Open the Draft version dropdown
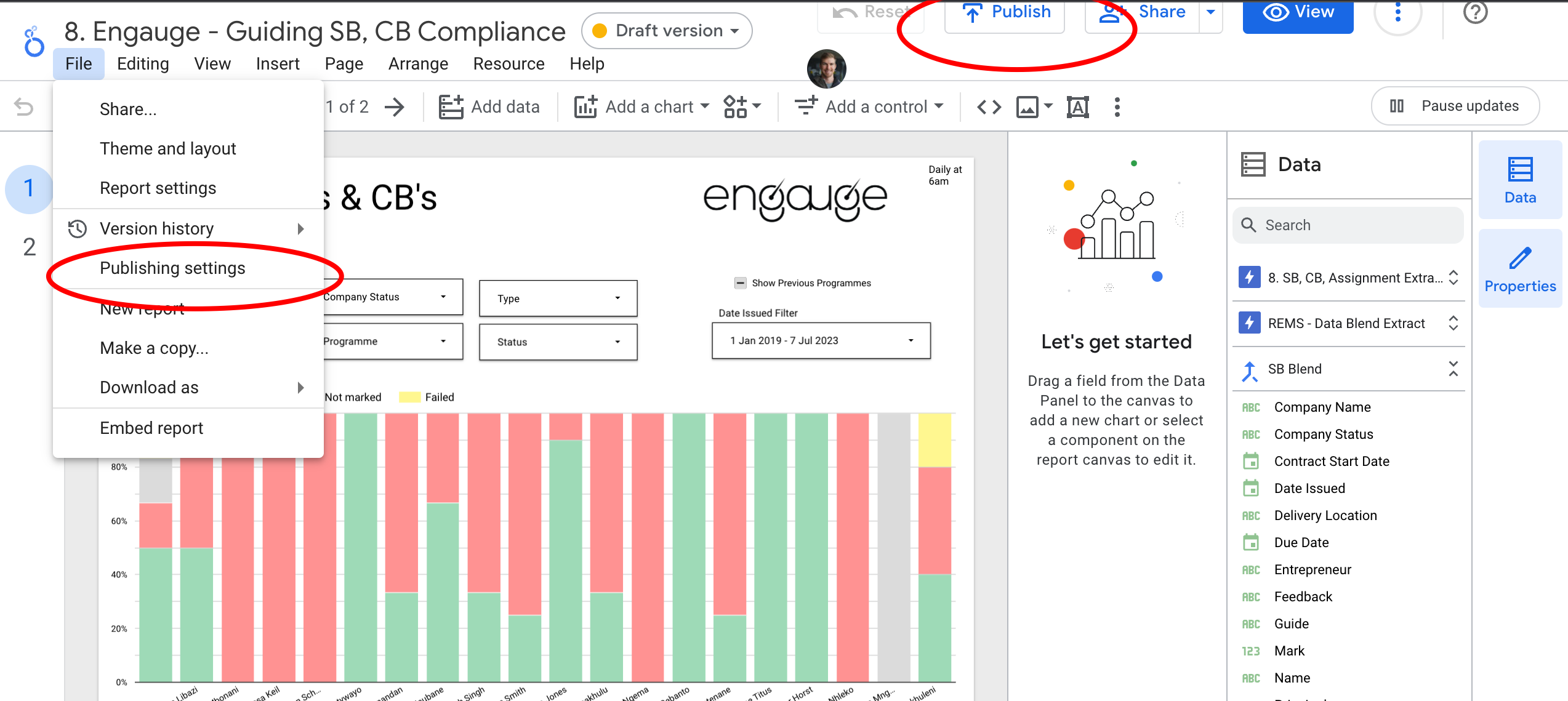 click(x=667, y=31)
